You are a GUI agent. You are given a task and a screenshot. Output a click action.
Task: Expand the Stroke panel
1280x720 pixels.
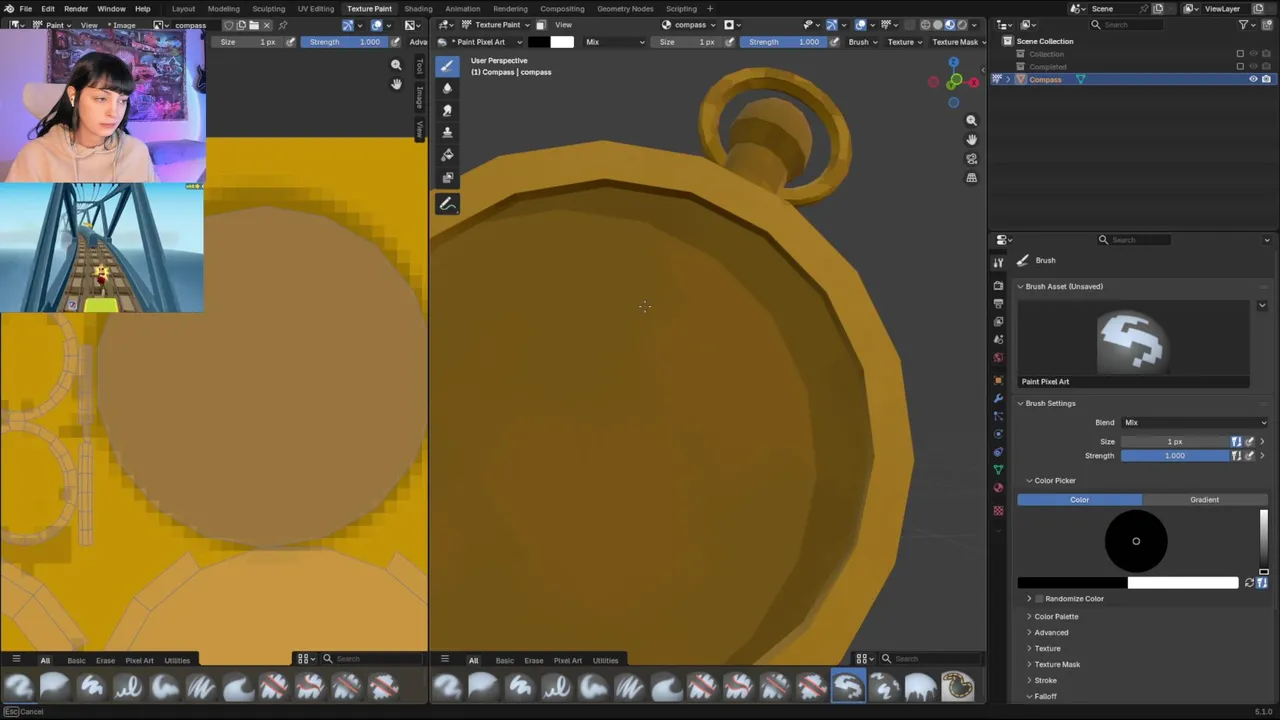pyautogui.click(x=1045, y=680)
